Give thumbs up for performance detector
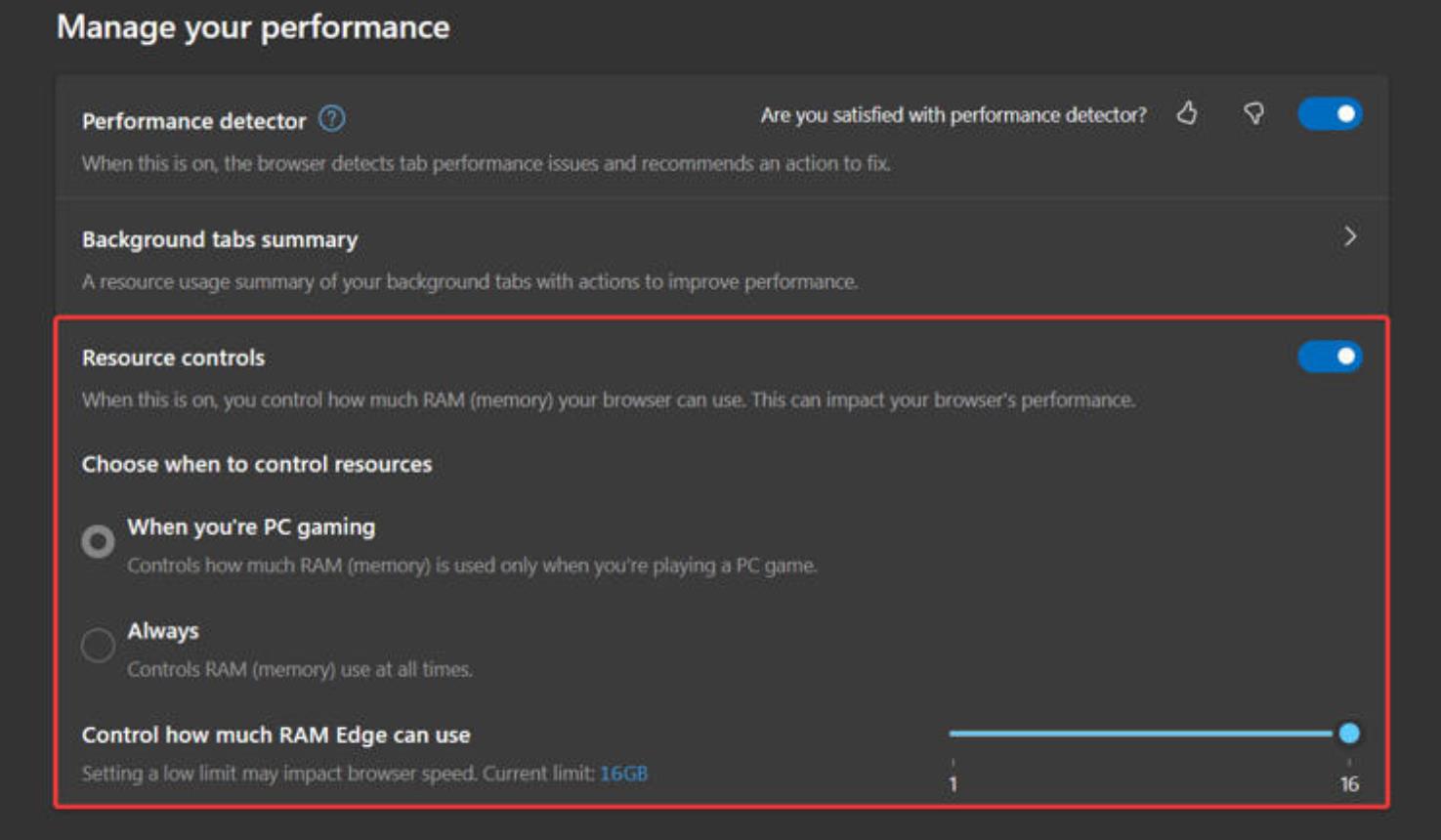This screenshot has height=840, width=1441. point(1187,114)
